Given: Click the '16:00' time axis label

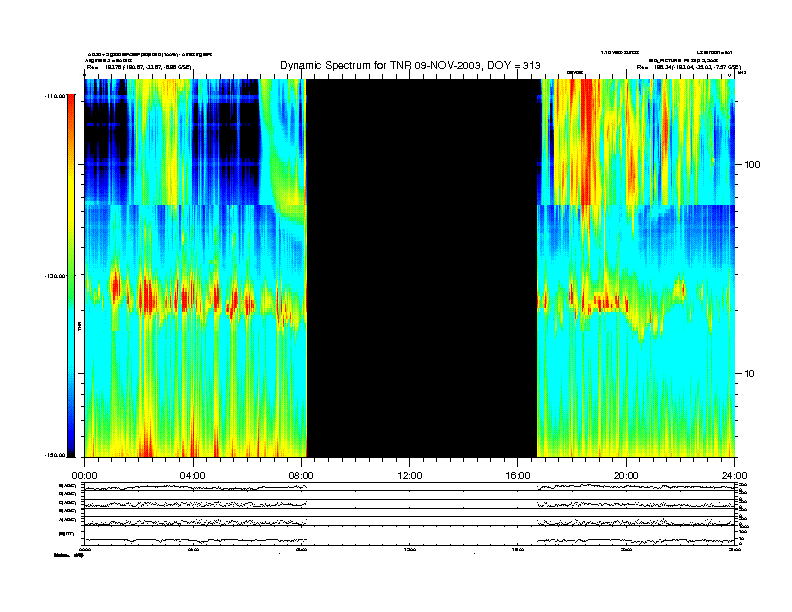Looking at the screenshot, I should [x=518, y=476].
